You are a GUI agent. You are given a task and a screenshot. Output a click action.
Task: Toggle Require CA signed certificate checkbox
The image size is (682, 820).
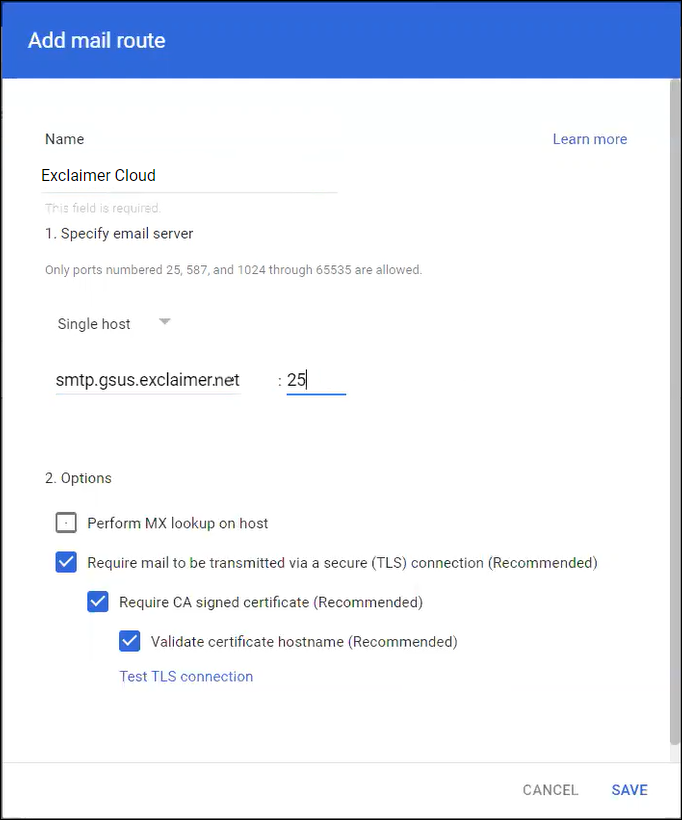coord(98,602)
